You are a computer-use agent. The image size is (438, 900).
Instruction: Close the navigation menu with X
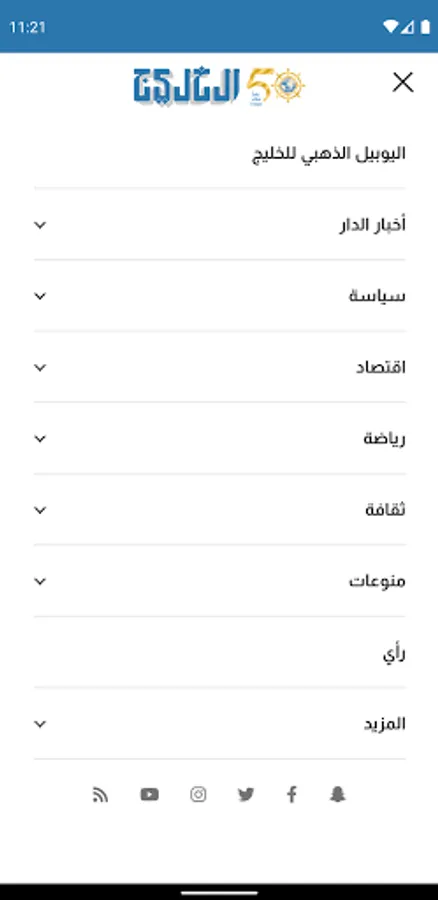point(403,83)
